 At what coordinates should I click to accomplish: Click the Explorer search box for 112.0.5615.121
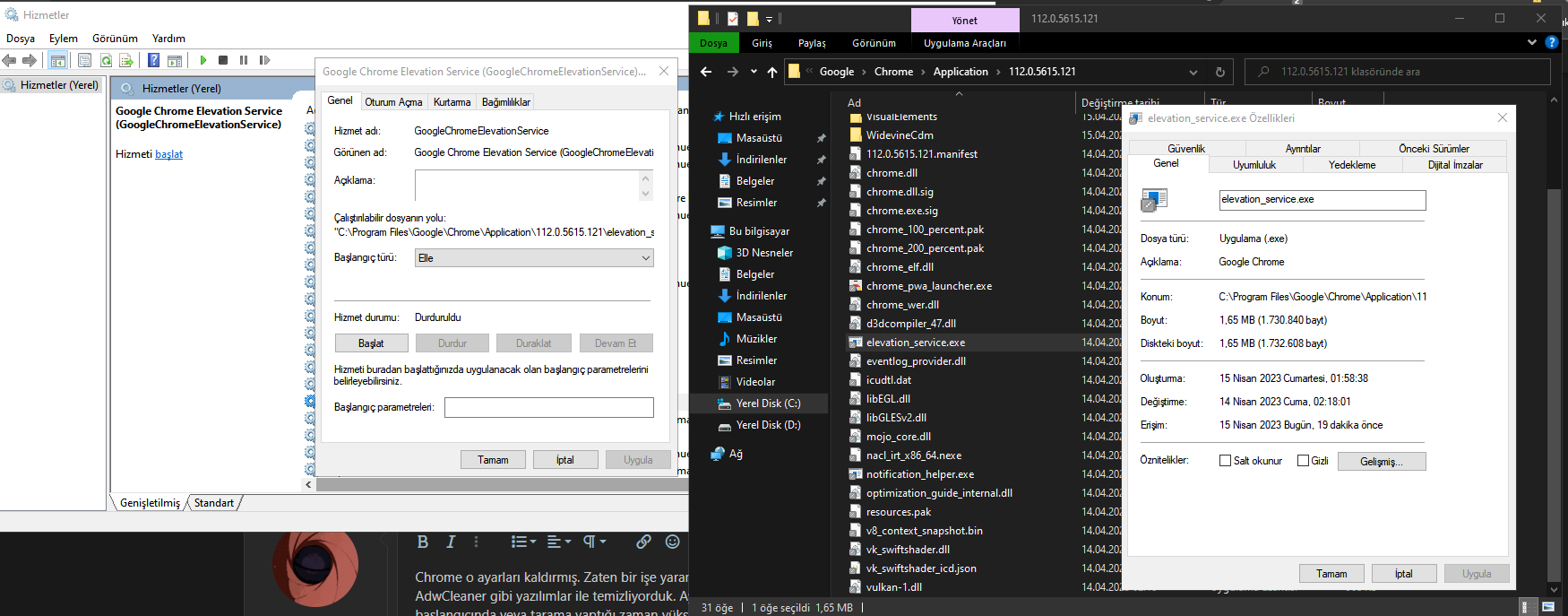(x=1398, y=72)
